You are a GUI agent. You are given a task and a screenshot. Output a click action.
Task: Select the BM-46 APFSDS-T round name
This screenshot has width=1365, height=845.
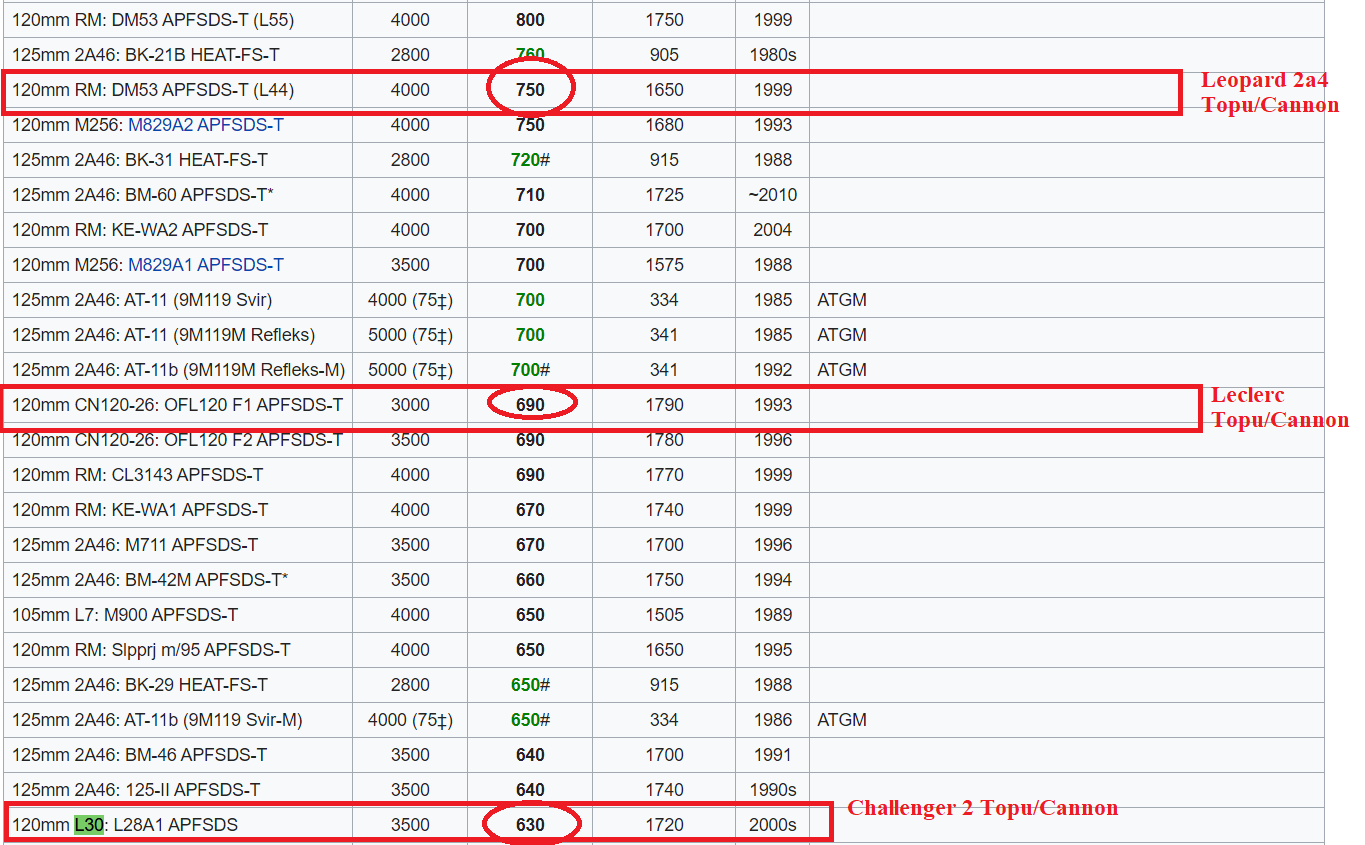[x=196, y=755]
